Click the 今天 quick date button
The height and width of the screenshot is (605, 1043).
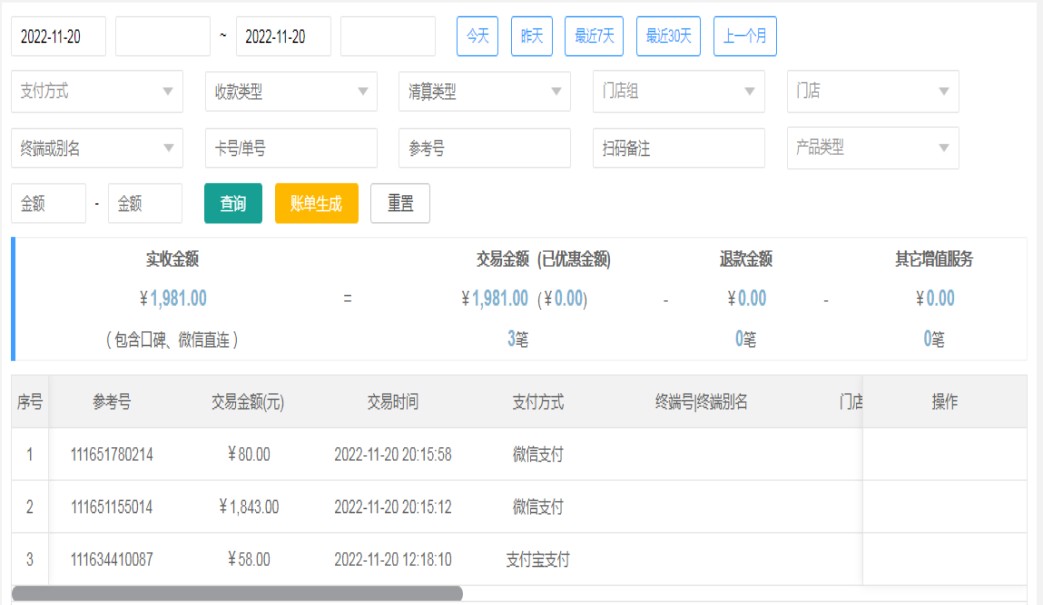pyautogui.click(x=478, y=36)
